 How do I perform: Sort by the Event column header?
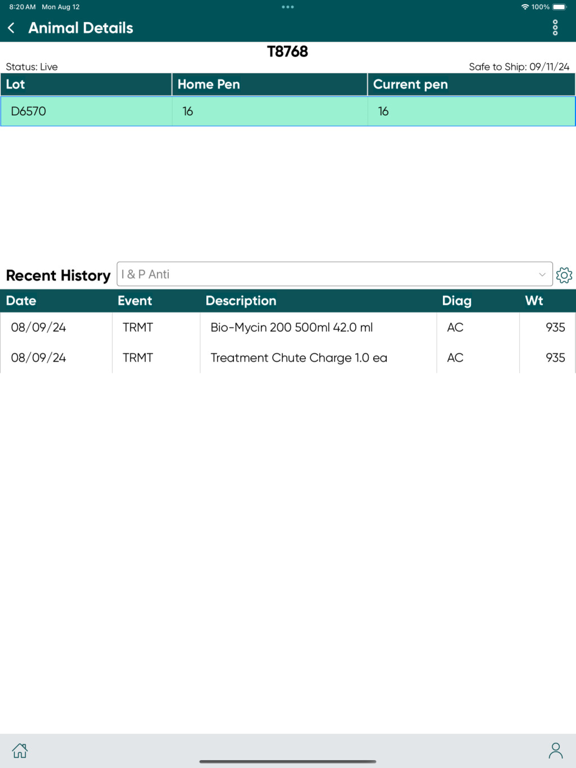click(135, 301)
